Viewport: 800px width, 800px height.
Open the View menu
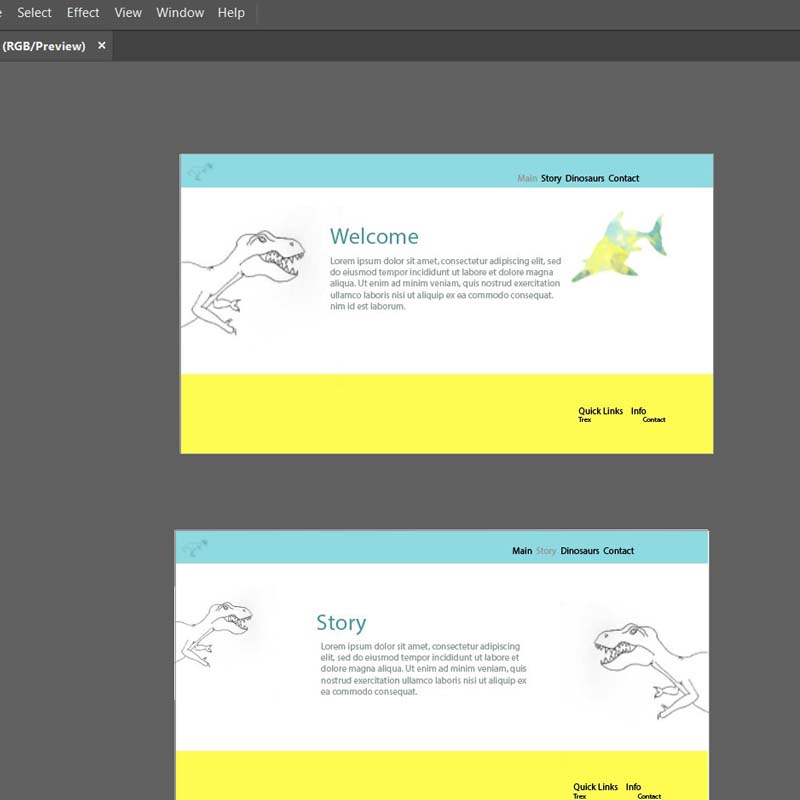(128, 13)
